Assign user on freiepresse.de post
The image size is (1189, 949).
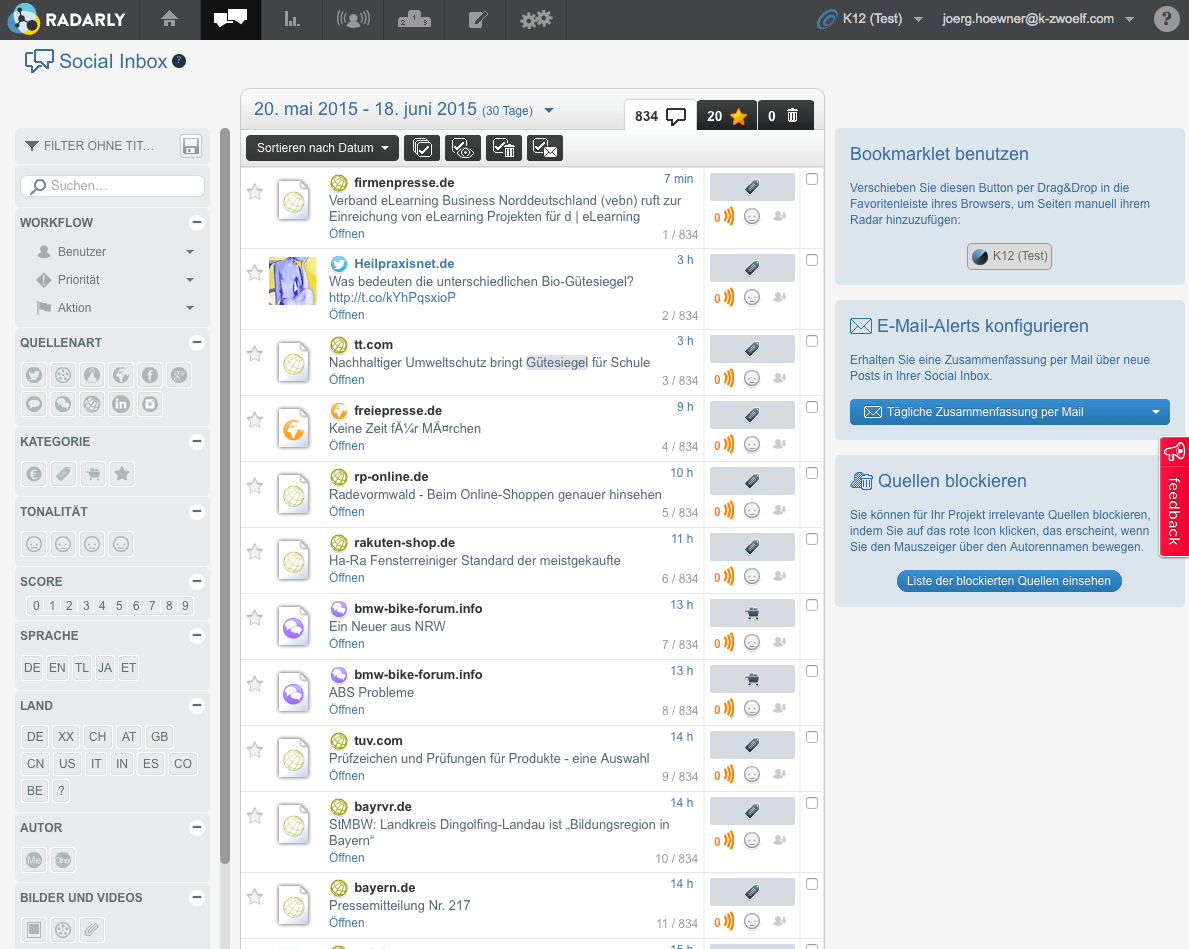(x=780, y=444)
